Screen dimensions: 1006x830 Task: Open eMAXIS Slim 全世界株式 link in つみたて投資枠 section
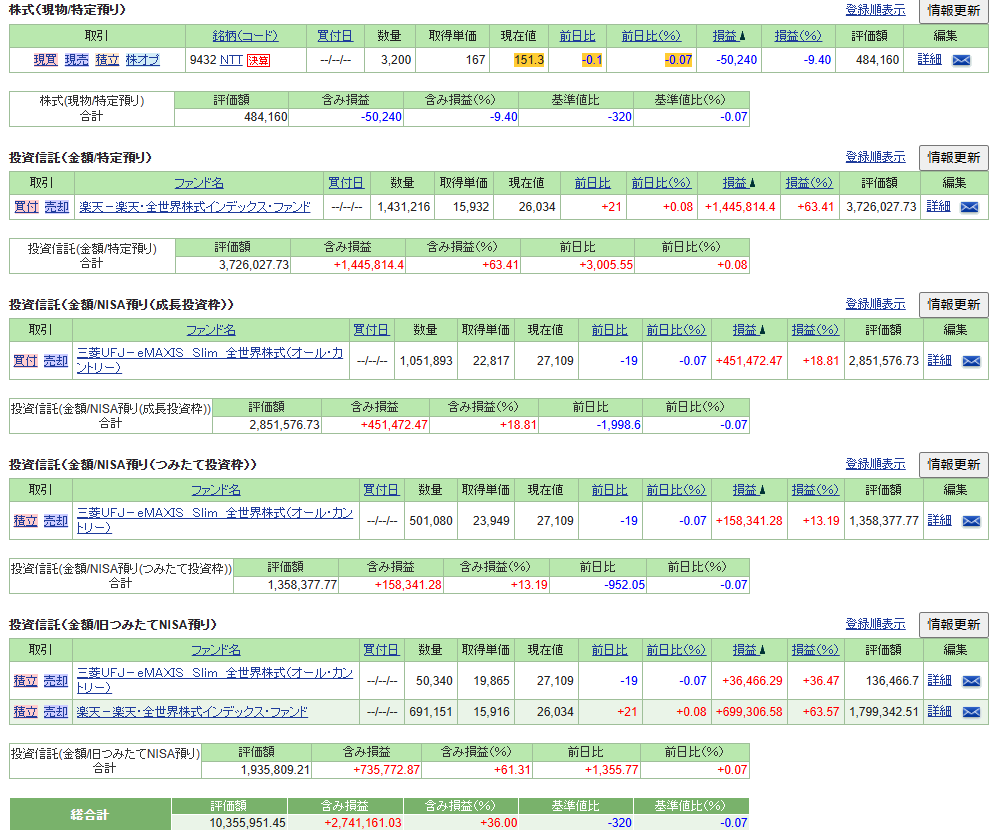(215, 520)
